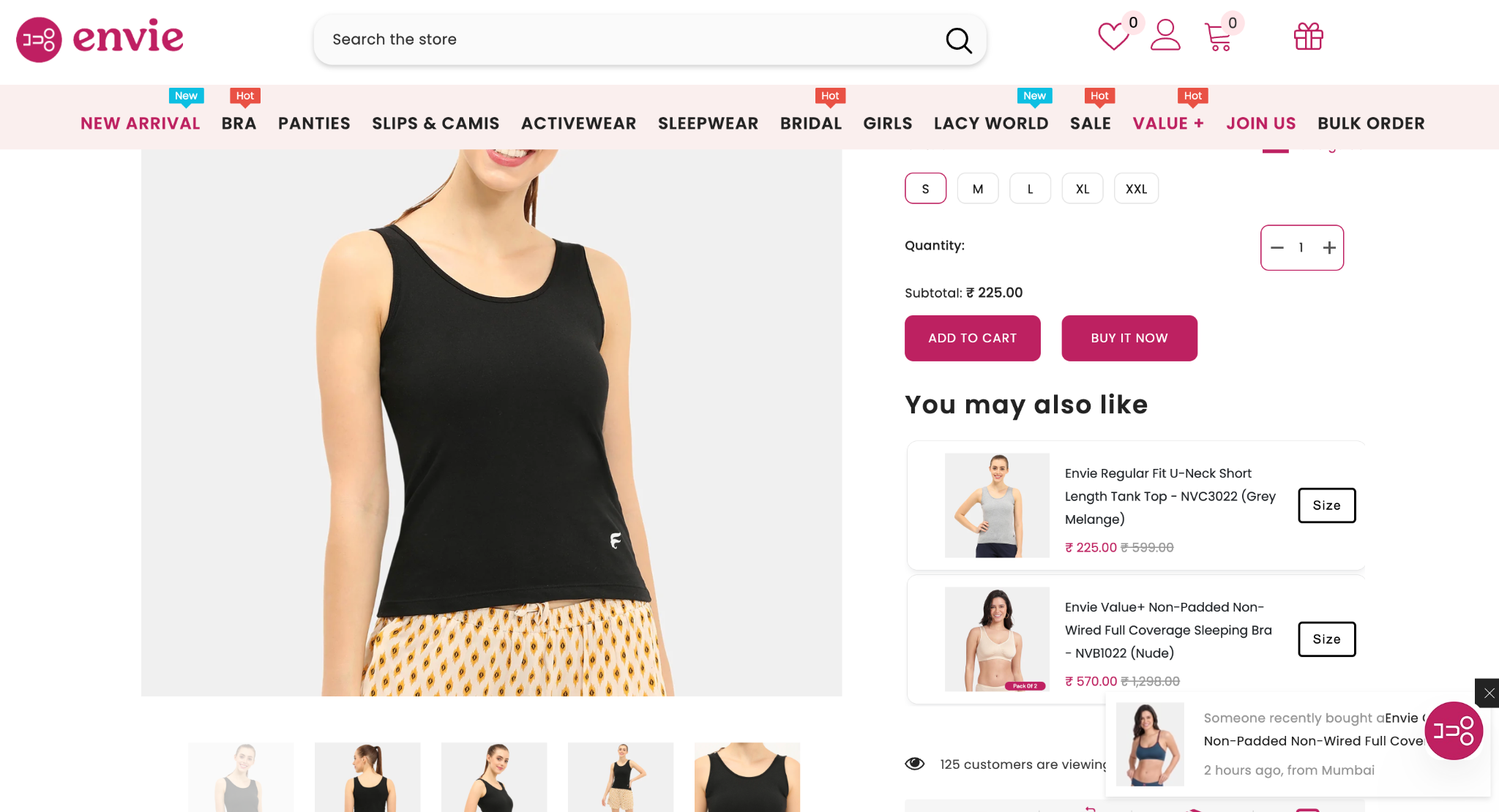1499x812 pixels.
Task: Open the user account icon
Action: [x=1165, y=35]
